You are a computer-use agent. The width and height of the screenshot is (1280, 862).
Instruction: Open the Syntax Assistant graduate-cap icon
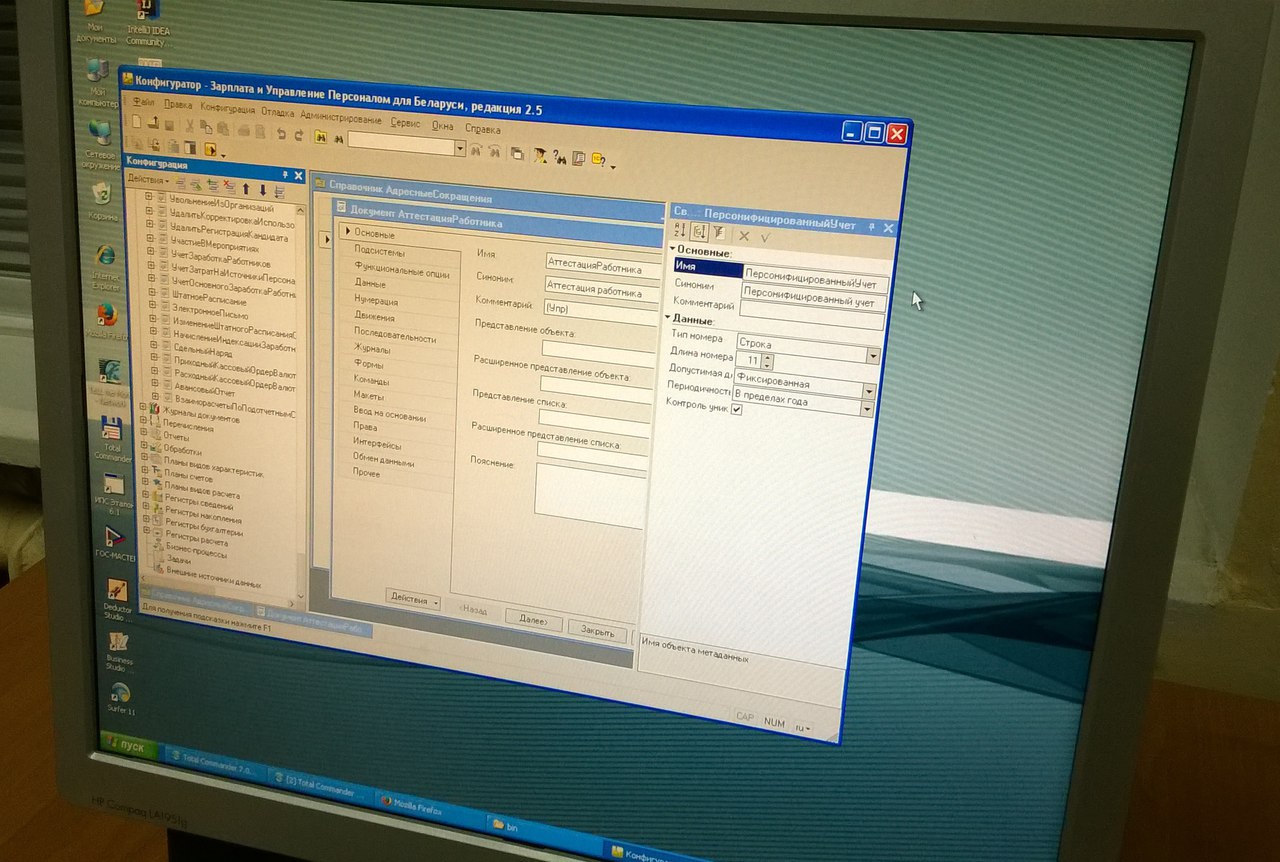click(x=539, y=155)
